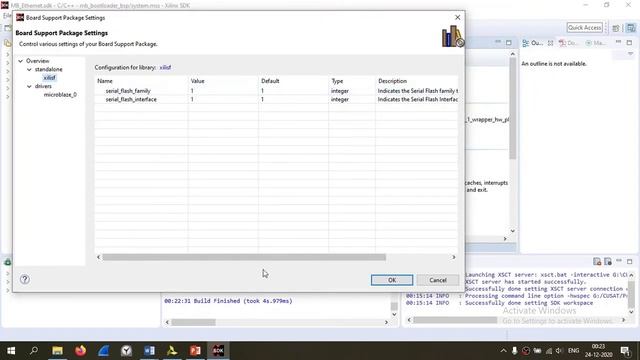
Task: Open Windows notification center icon
Action: [625, 351]
